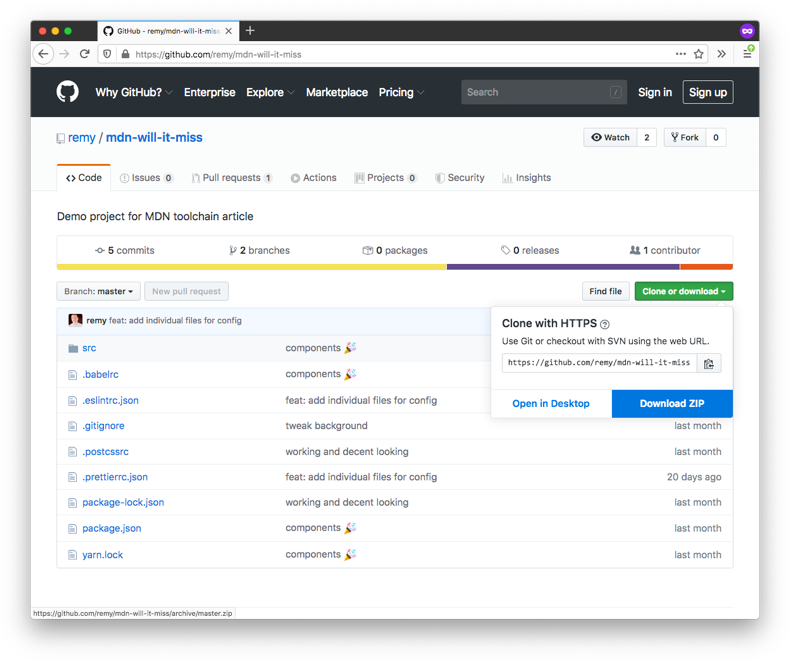Click the .gitignore file icon
The image size is (790, 662).
point(73,426)
